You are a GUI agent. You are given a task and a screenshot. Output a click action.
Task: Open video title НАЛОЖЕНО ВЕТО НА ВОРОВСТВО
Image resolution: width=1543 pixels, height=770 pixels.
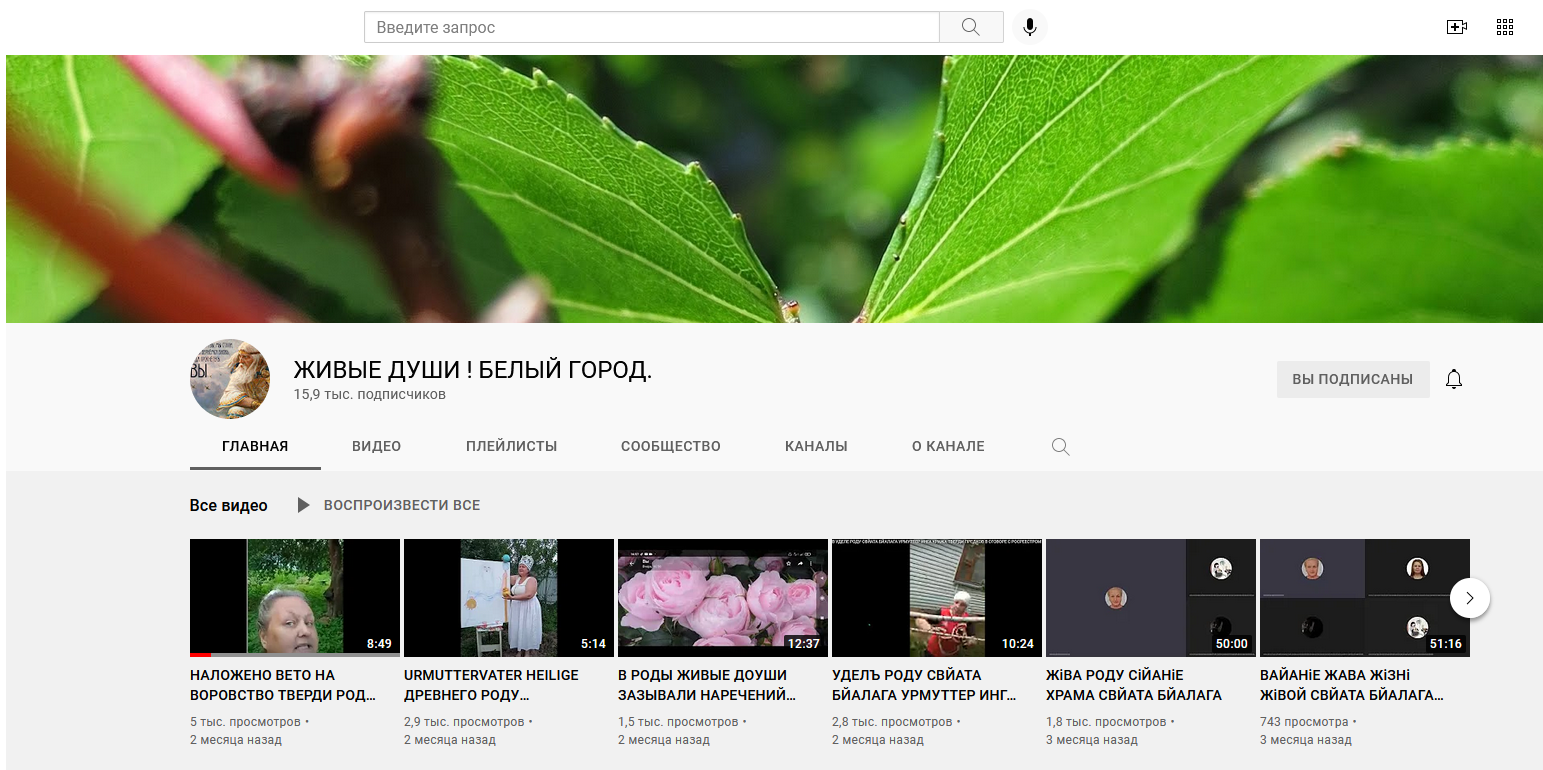pos(283,685)
